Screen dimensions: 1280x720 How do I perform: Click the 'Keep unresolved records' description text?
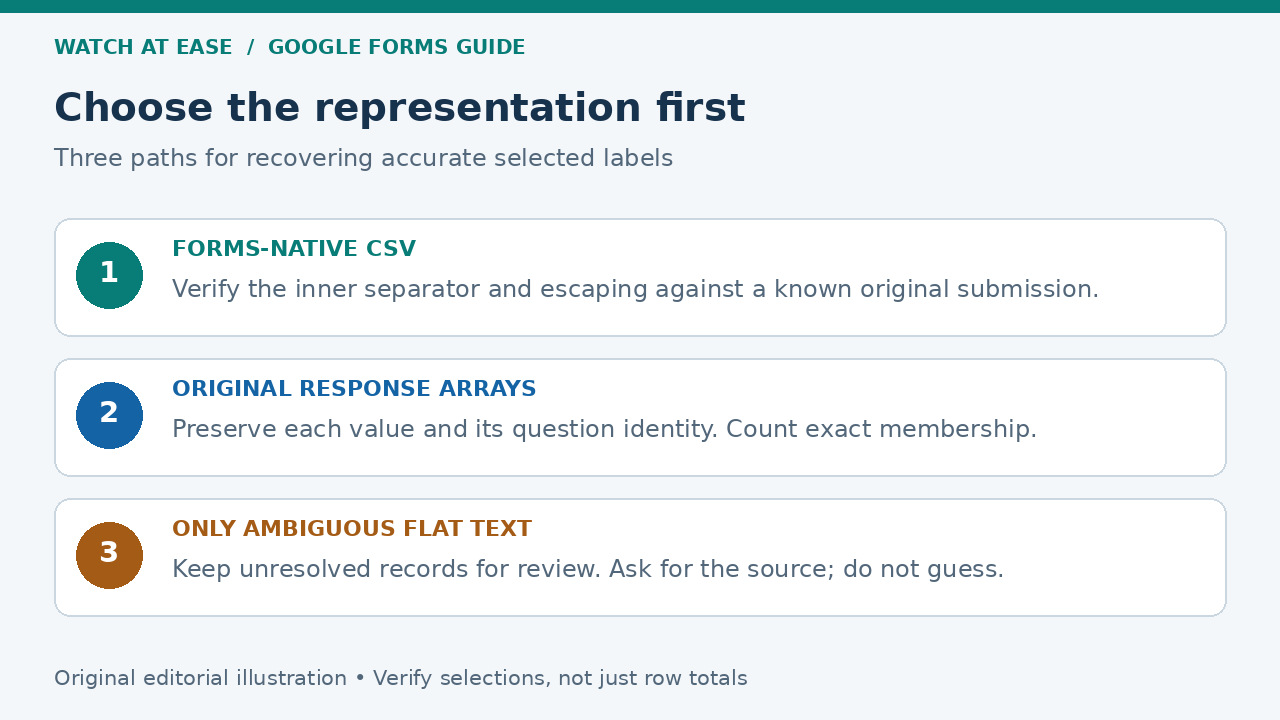coord(588,569)
